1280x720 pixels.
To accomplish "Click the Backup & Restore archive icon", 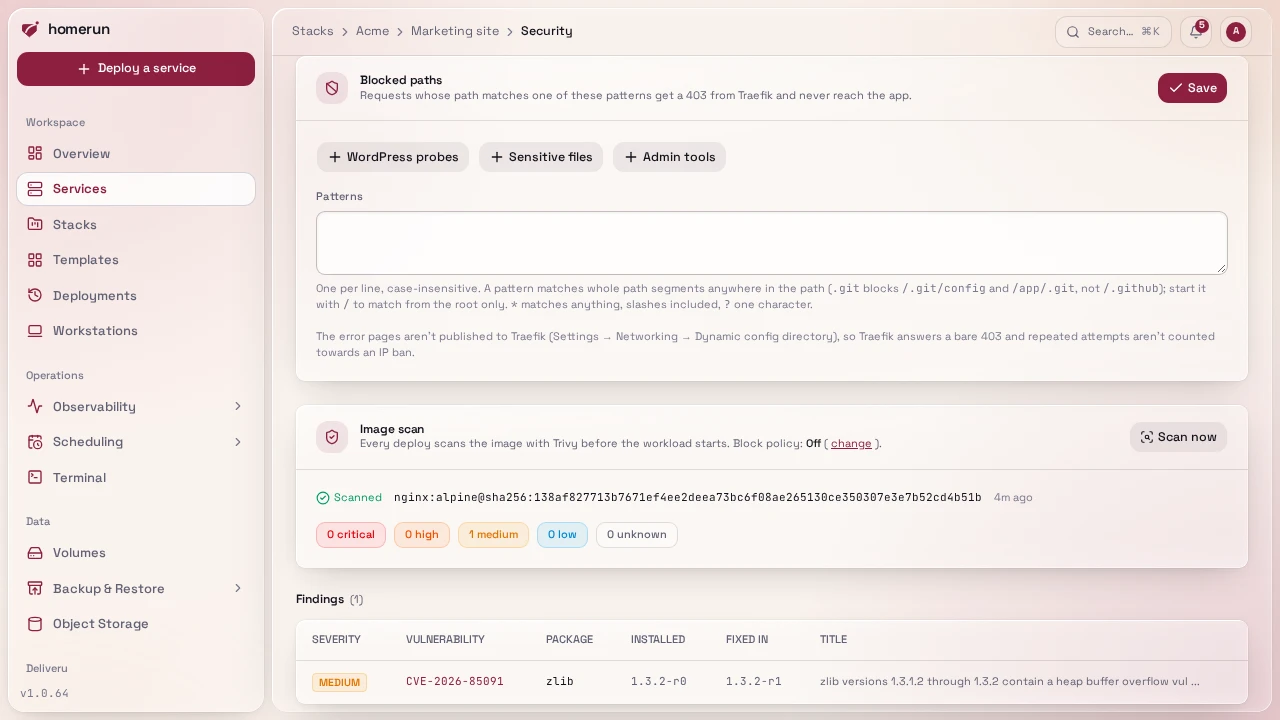I will tap(35, 589).
